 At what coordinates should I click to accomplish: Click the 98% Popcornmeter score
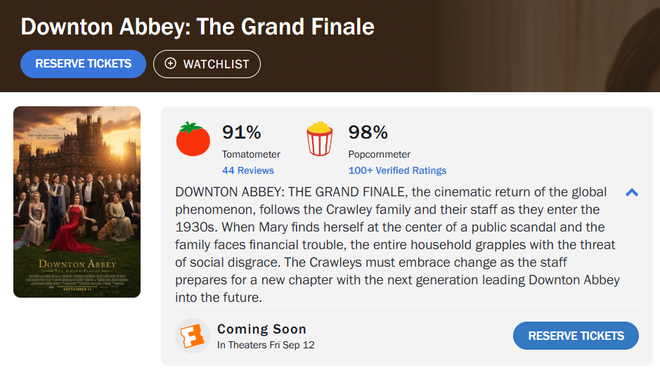[x=368, y=132]
